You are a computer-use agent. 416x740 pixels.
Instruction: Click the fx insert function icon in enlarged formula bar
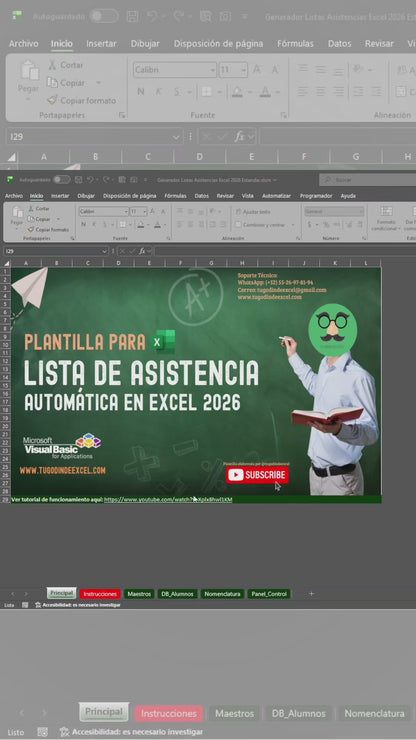click(239, 137)
